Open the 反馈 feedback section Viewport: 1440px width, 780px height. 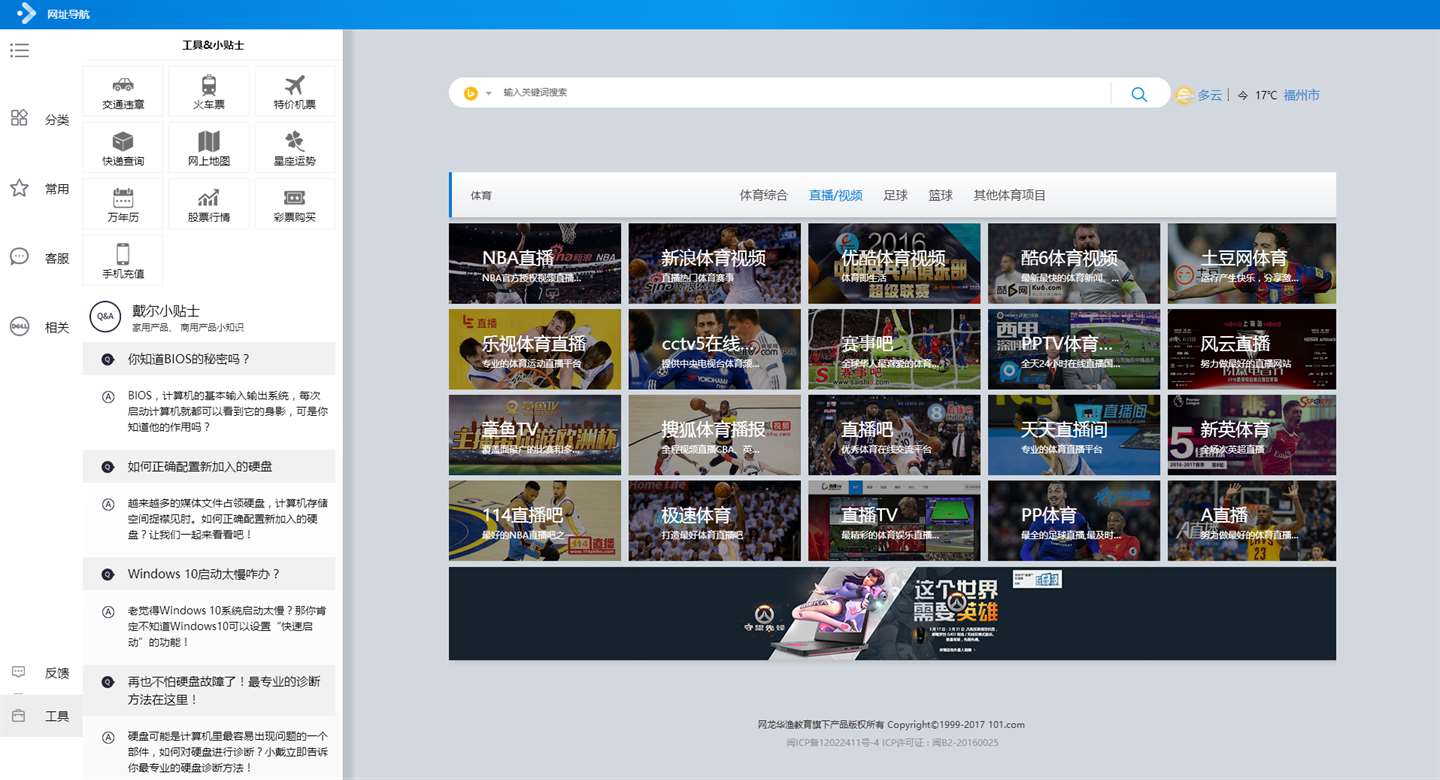pyautogui.click(x=40, y=672)
